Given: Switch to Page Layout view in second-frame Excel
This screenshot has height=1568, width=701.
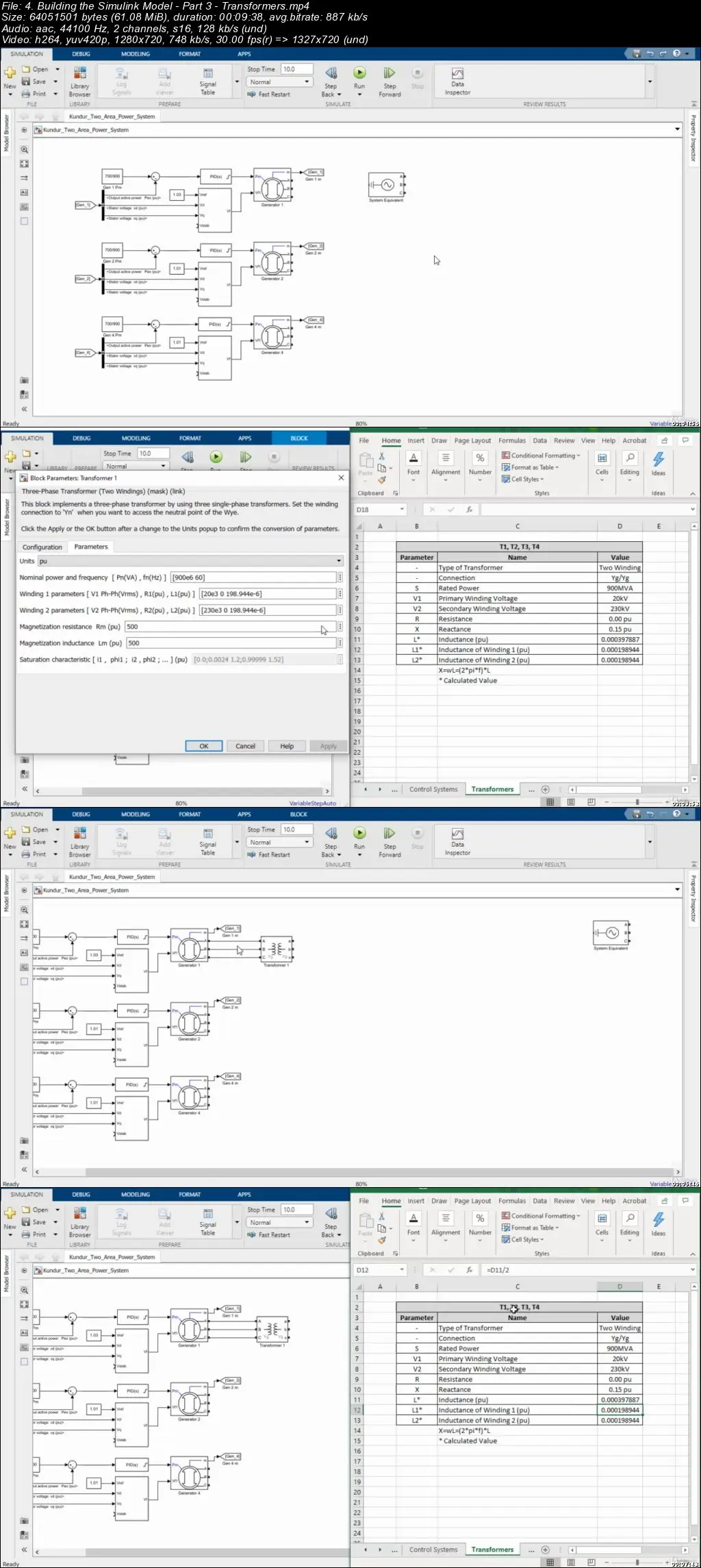Looking at the screenshot, I should (570, 802).
